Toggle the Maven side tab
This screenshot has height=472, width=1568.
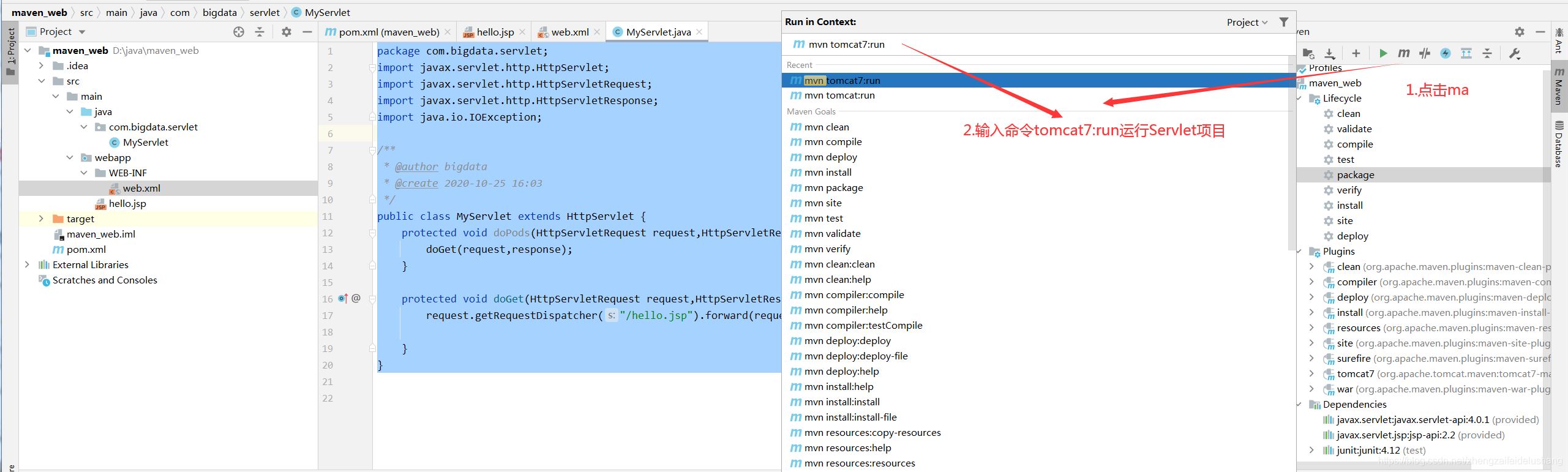click(1559, 86)
